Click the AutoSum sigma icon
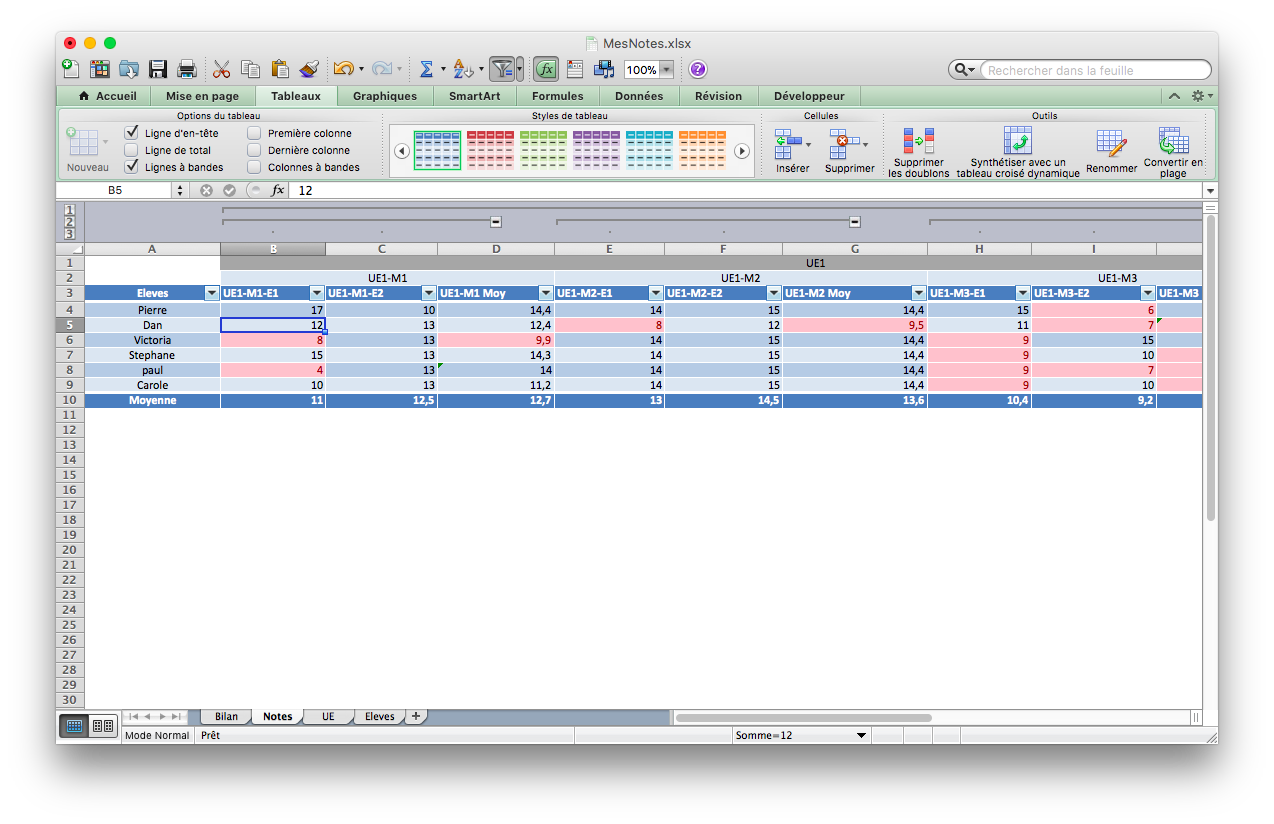 [x=426, y=68]
